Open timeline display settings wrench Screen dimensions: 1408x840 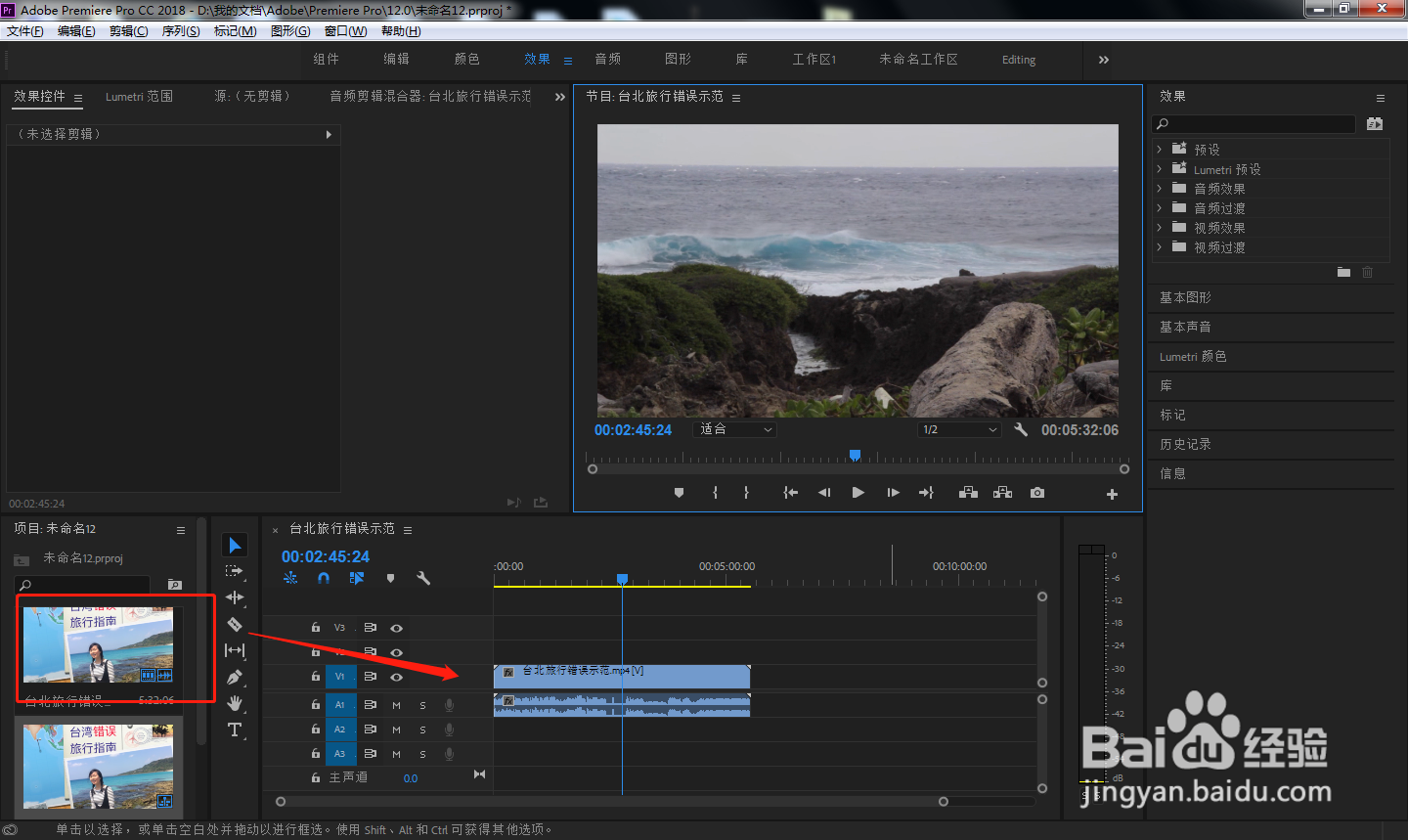(423, 578)
